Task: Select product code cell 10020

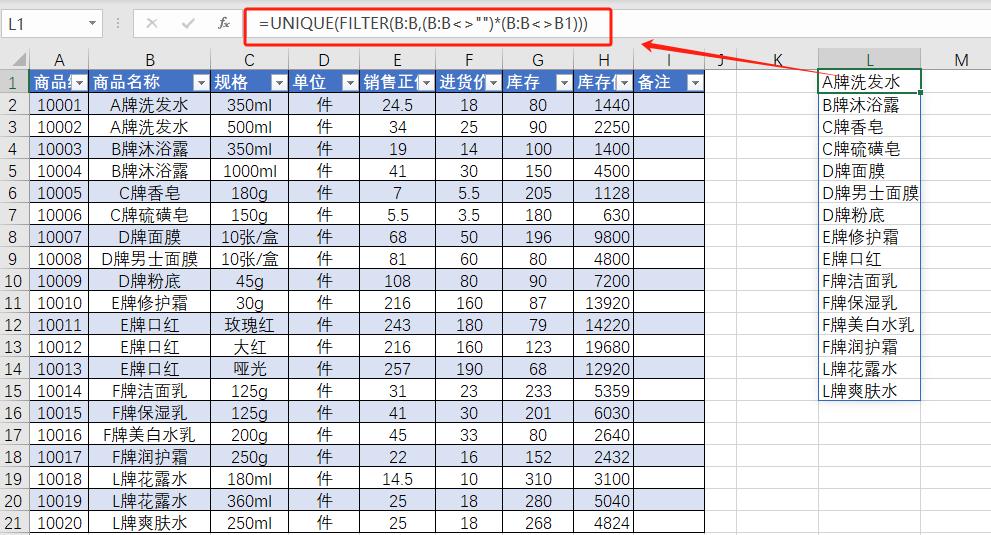Action: coord(59,523)
